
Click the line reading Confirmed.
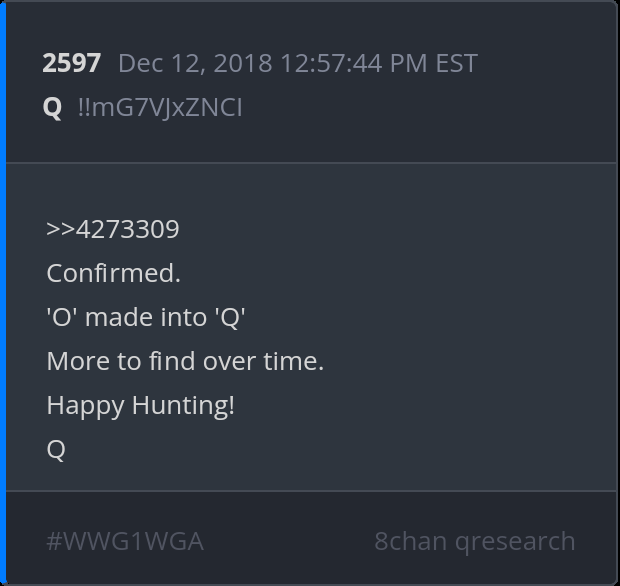(x=113, y=273)
